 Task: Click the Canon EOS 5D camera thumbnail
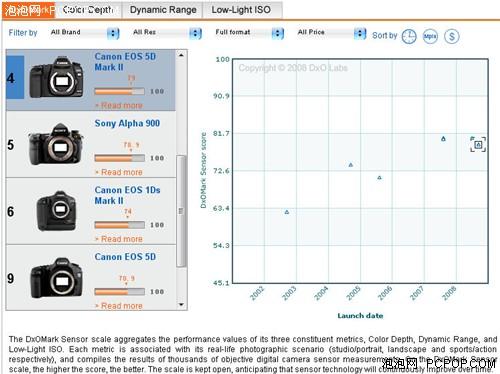56,278
